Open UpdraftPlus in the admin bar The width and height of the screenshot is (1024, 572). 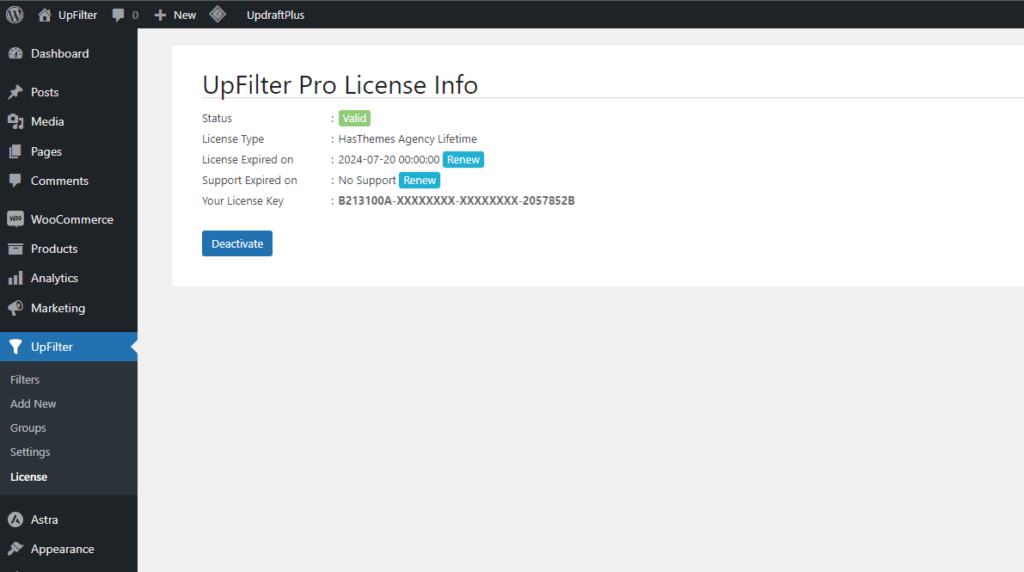coord(275,15)
